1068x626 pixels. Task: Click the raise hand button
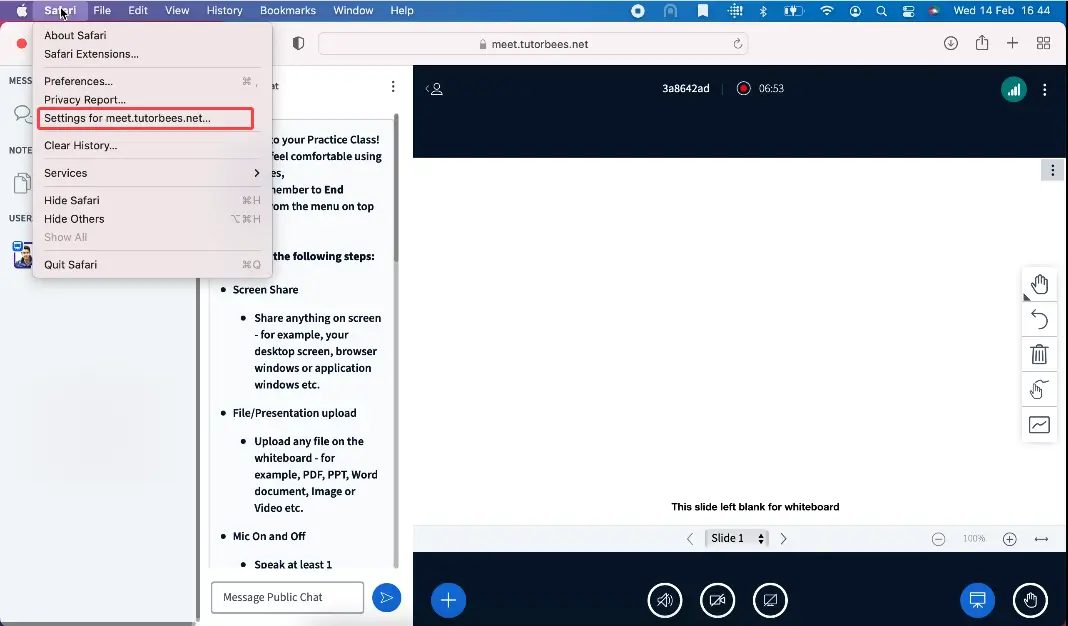pos(1030,600)
